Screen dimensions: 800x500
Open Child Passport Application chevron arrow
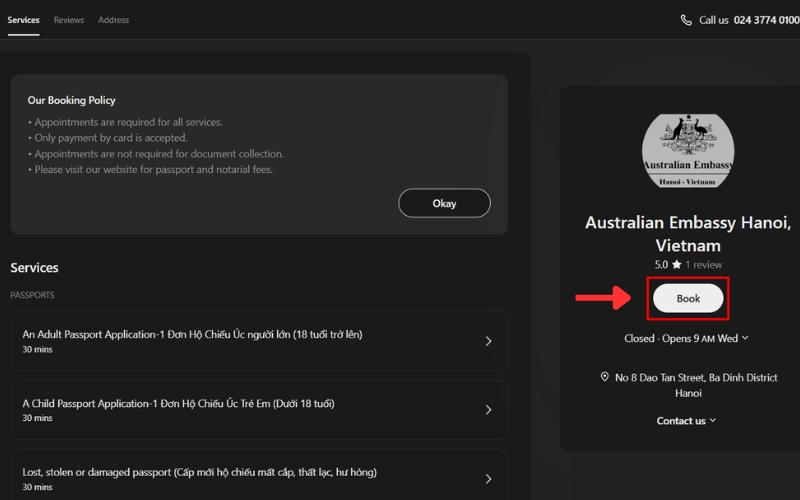[488, 410]
